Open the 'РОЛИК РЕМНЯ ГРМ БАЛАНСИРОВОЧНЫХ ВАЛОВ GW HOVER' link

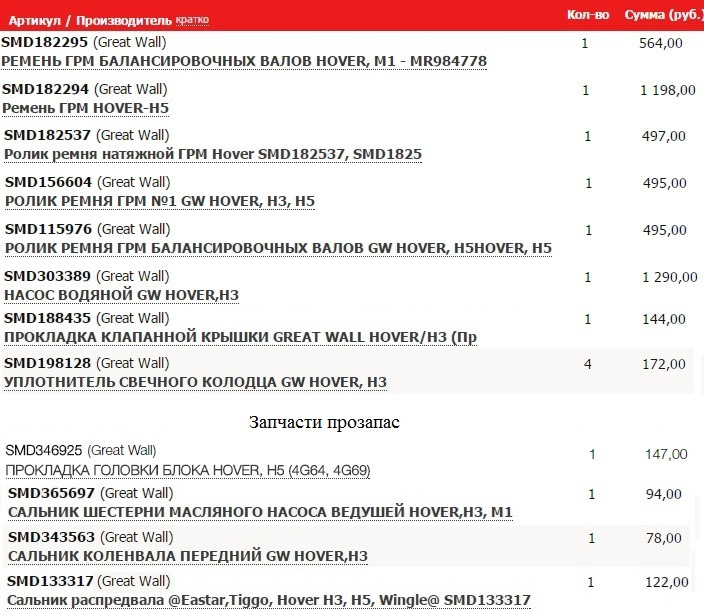(278, 248)
